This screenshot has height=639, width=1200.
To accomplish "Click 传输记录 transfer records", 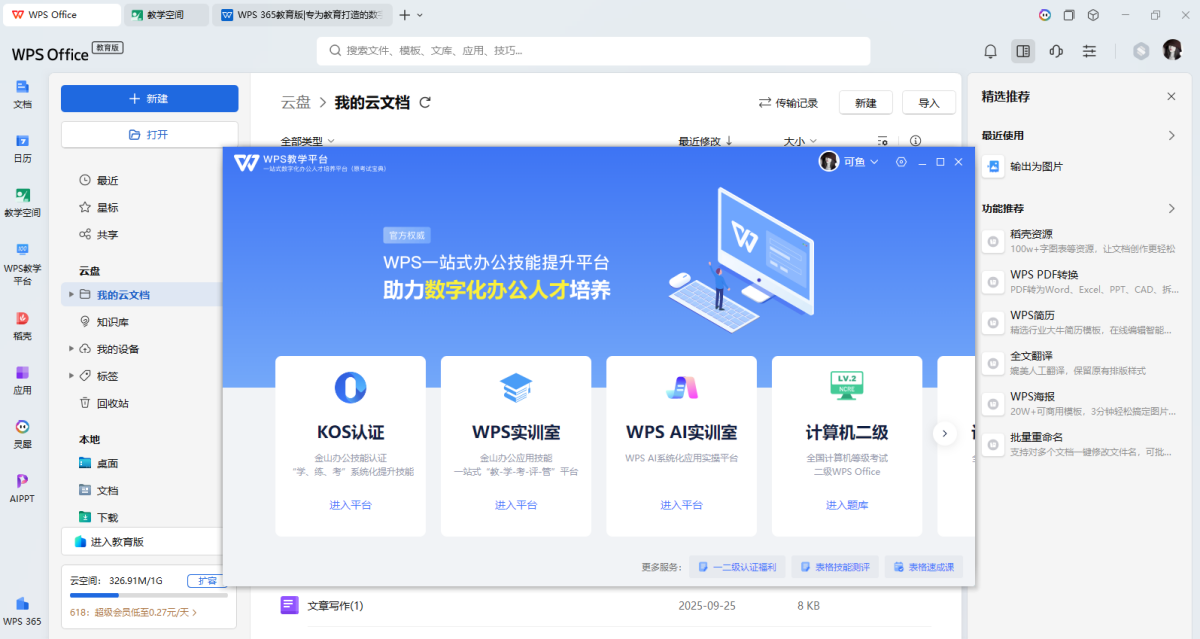I will click(788, 102).
